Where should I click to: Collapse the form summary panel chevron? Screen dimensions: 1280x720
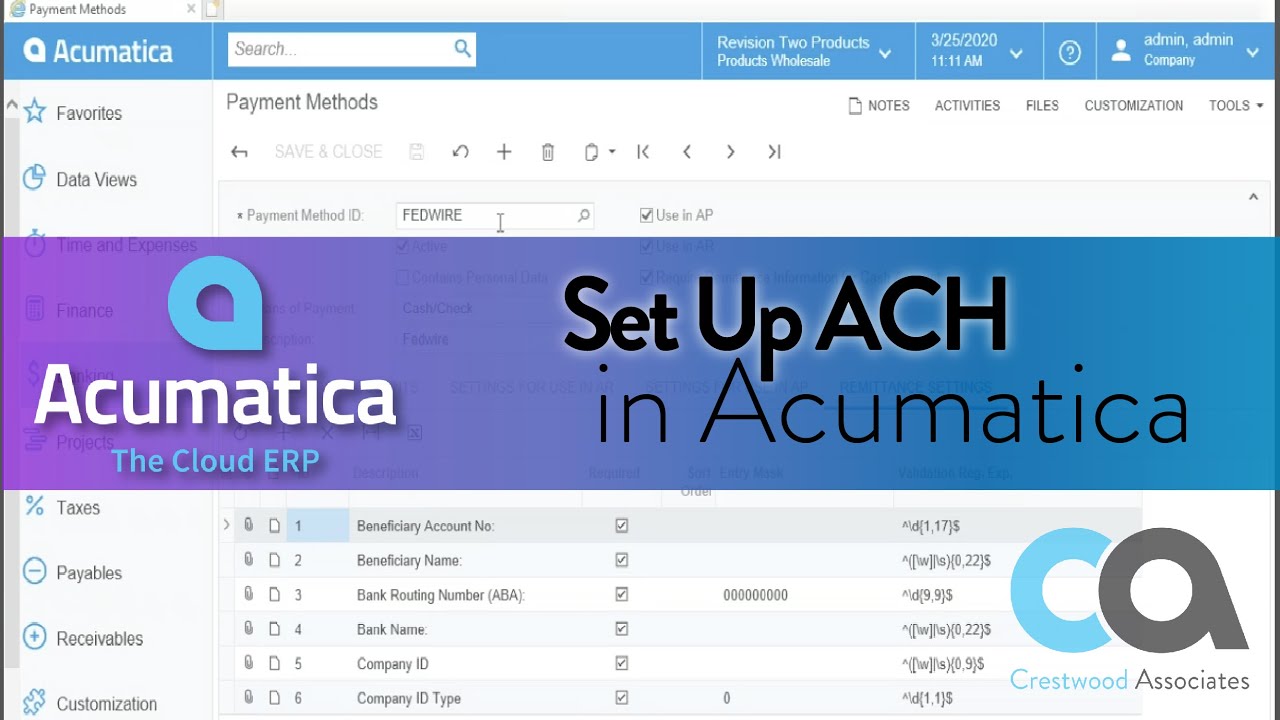pos(1253,197)
